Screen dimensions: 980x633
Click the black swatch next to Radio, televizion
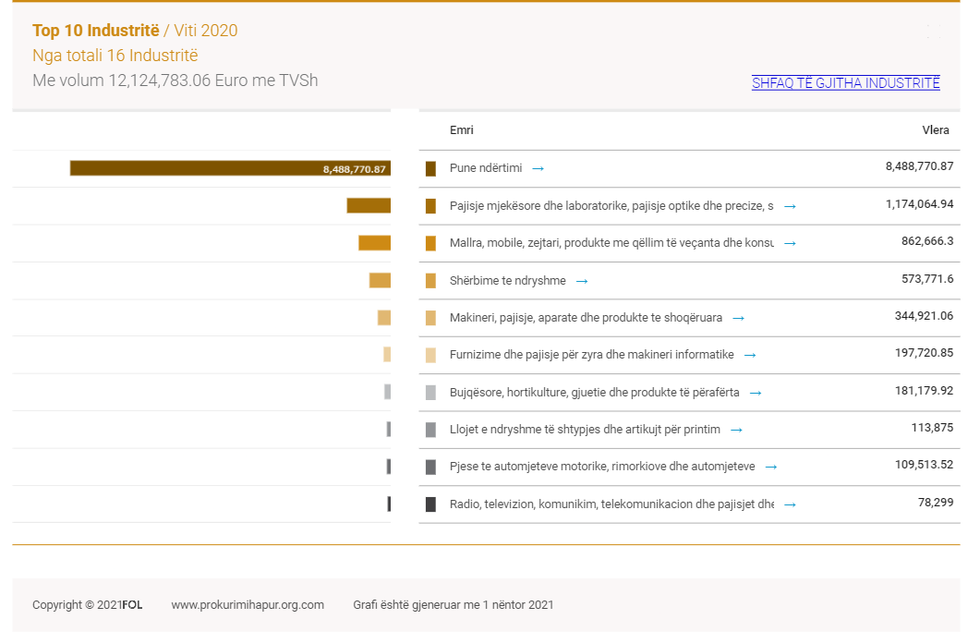tap(431, 505)
